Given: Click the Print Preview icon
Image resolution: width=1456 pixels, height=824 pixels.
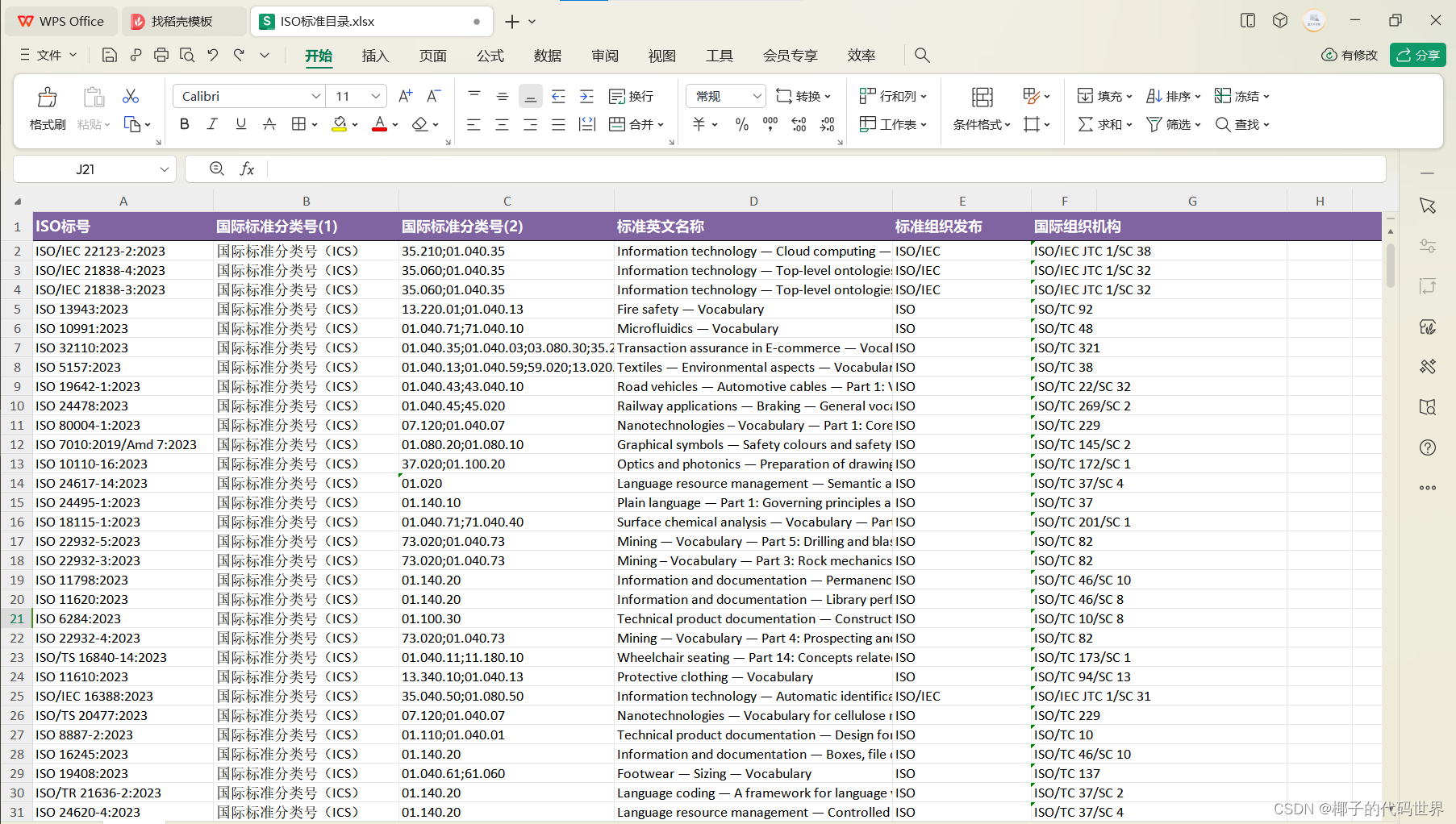Looking at the screenshot, I should pyautogui.click(x=187, y=55).
